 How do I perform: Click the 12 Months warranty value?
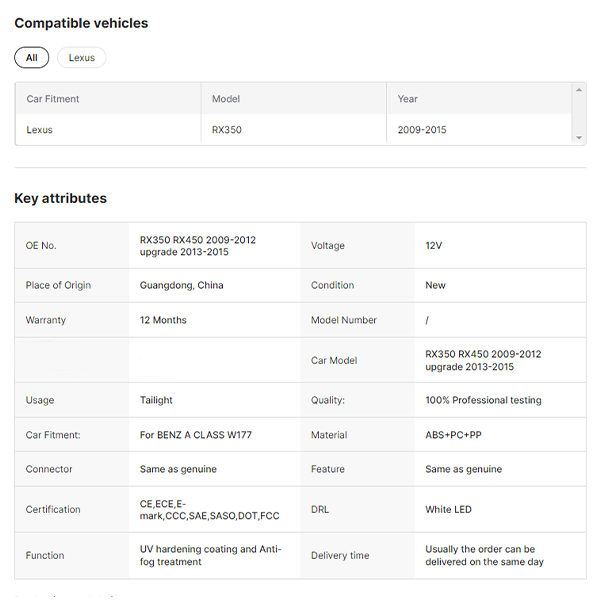pos(163,320)
